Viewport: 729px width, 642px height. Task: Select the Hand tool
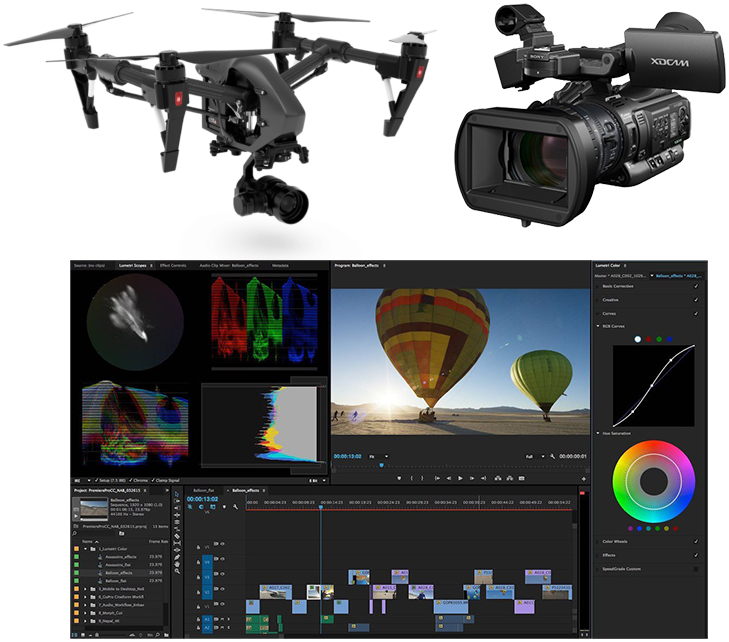177,564
